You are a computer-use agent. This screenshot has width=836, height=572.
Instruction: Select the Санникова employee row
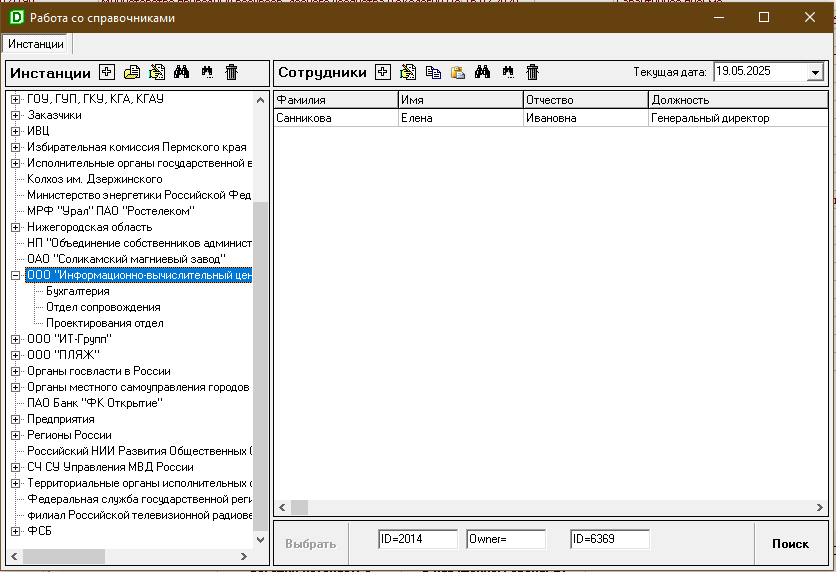(335, 118)
